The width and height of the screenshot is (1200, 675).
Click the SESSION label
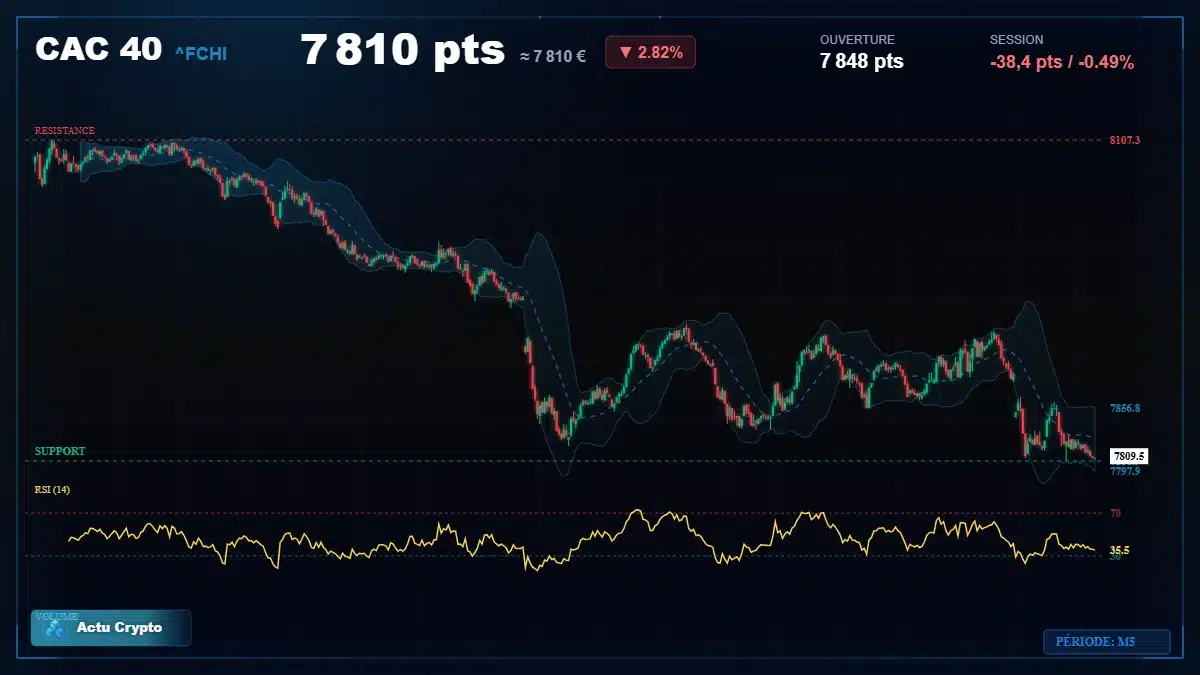(x=1016, y=40)
